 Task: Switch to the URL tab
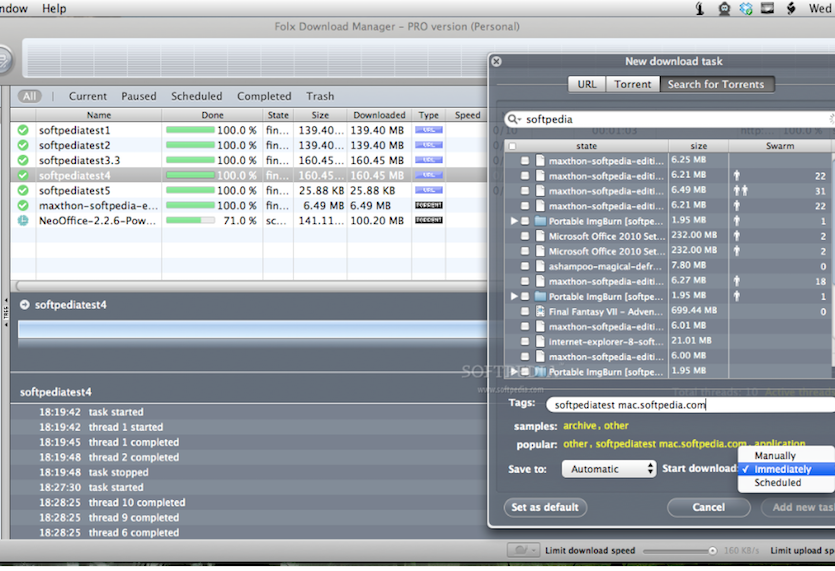point(587,84)
